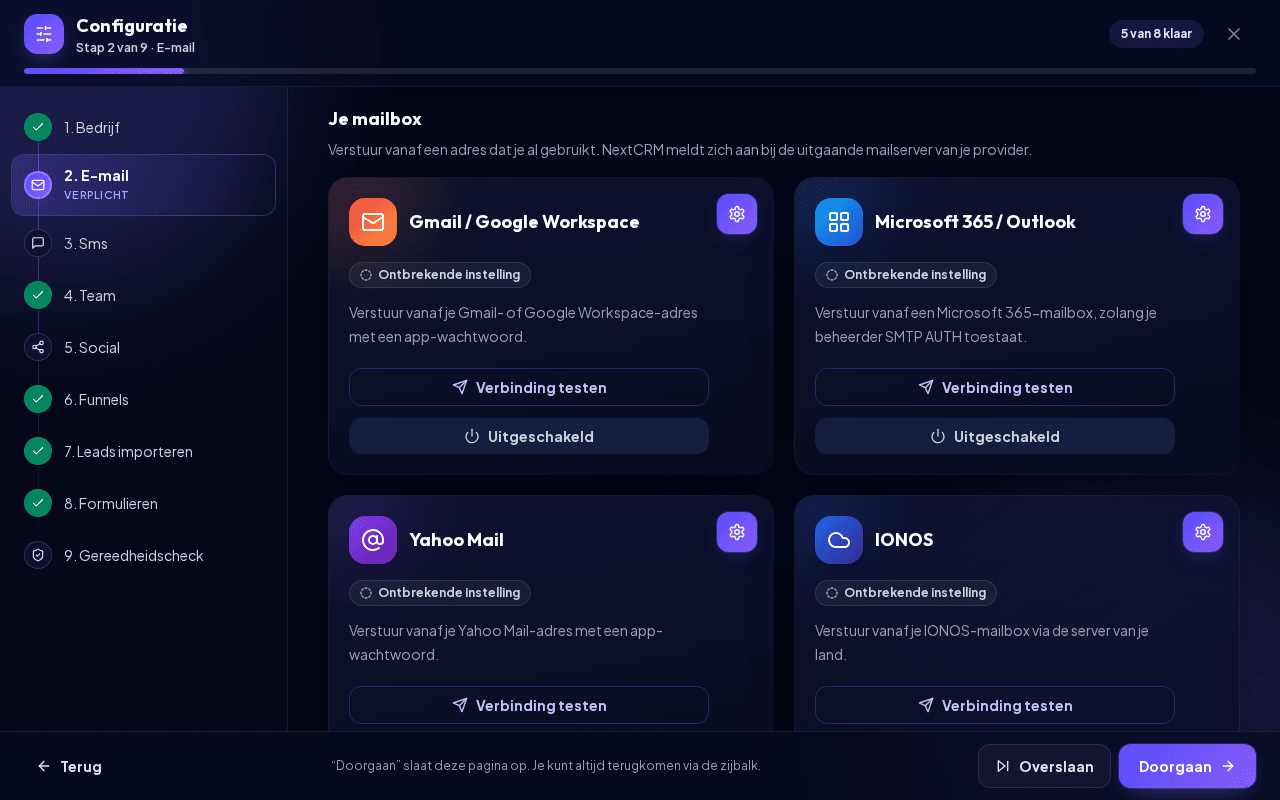
Task: Open settings gear for Microsoft 365 / Outlook
Action: (x=1203, y=214)
